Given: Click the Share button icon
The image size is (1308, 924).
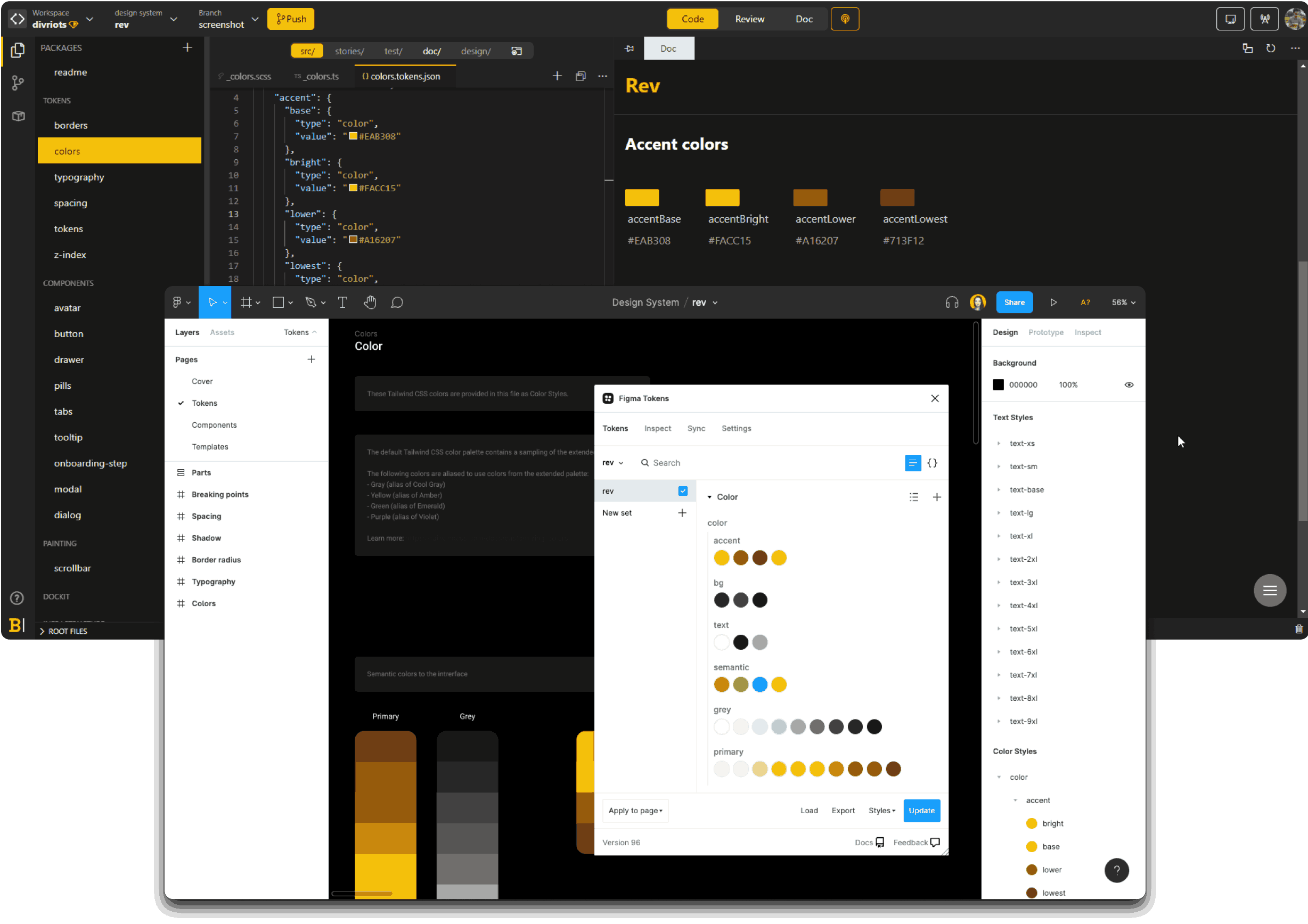Looking at the screenshot, I should pos(1014,302).
